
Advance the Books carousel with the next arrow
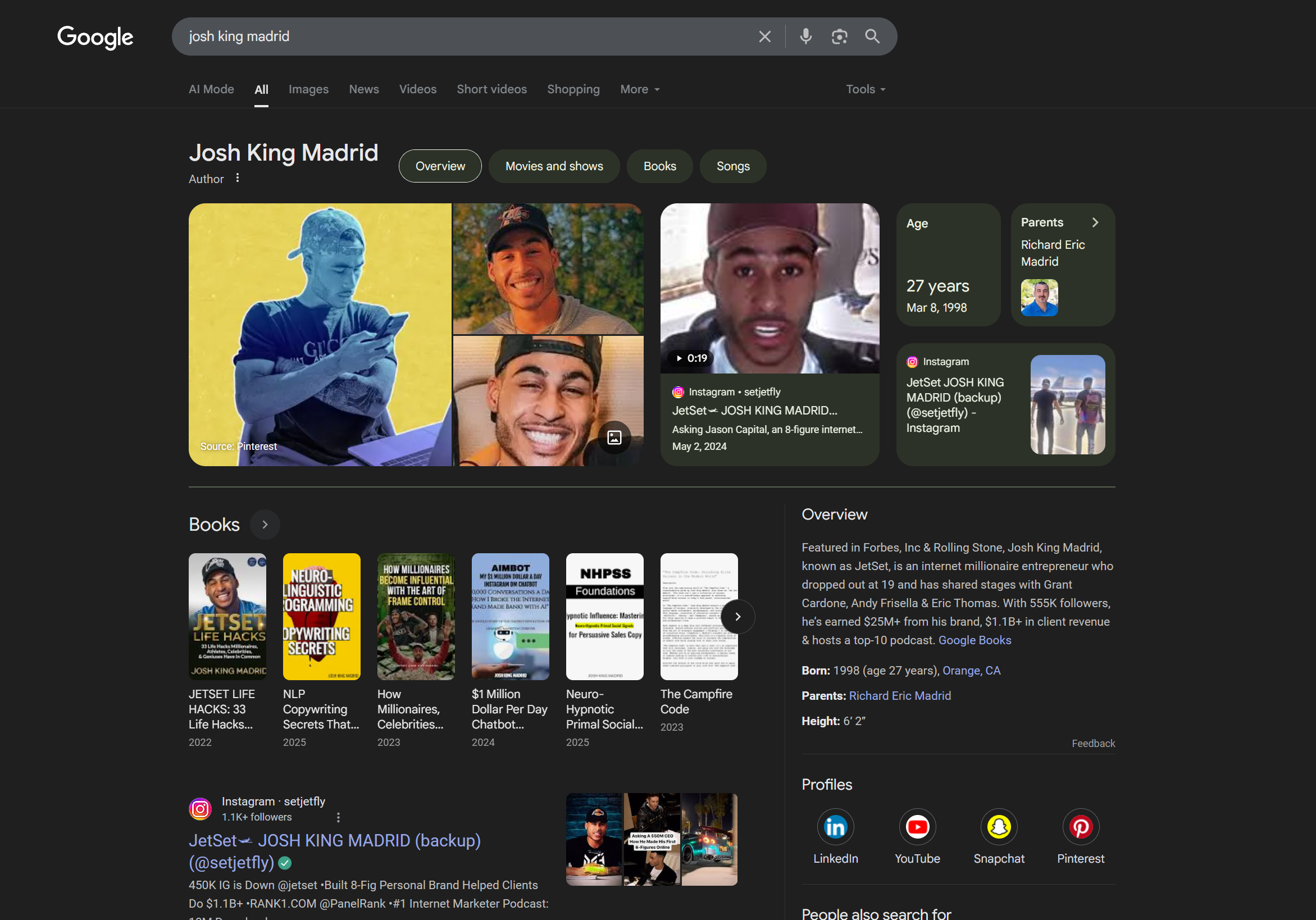tap(737, 616)
